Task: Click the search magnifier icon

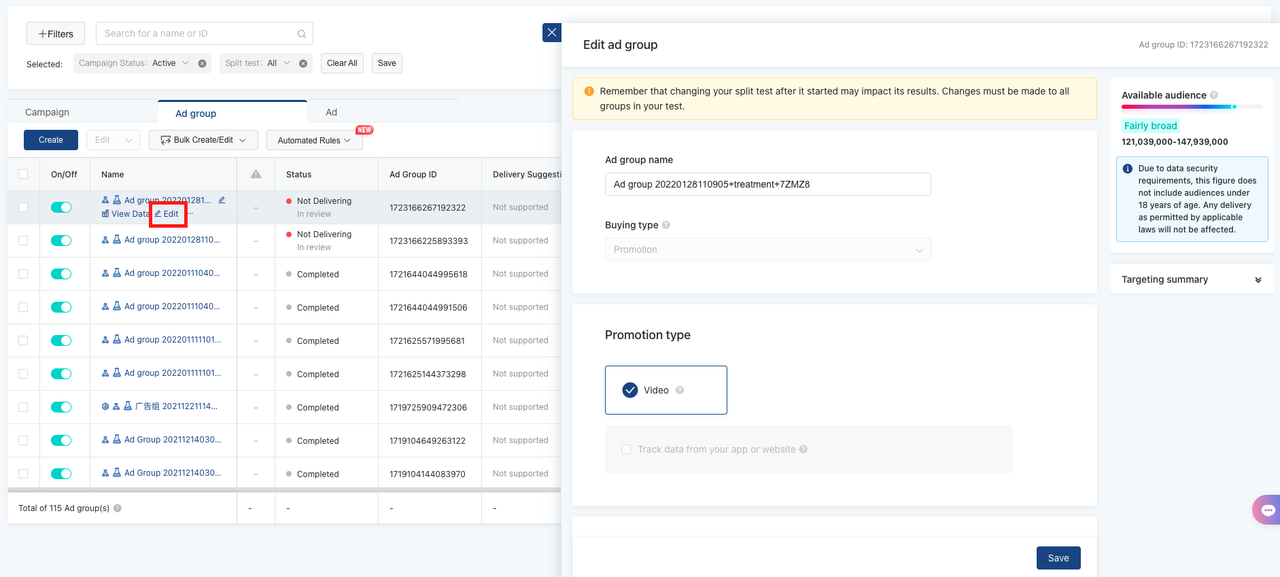Action: pos(301,34)
